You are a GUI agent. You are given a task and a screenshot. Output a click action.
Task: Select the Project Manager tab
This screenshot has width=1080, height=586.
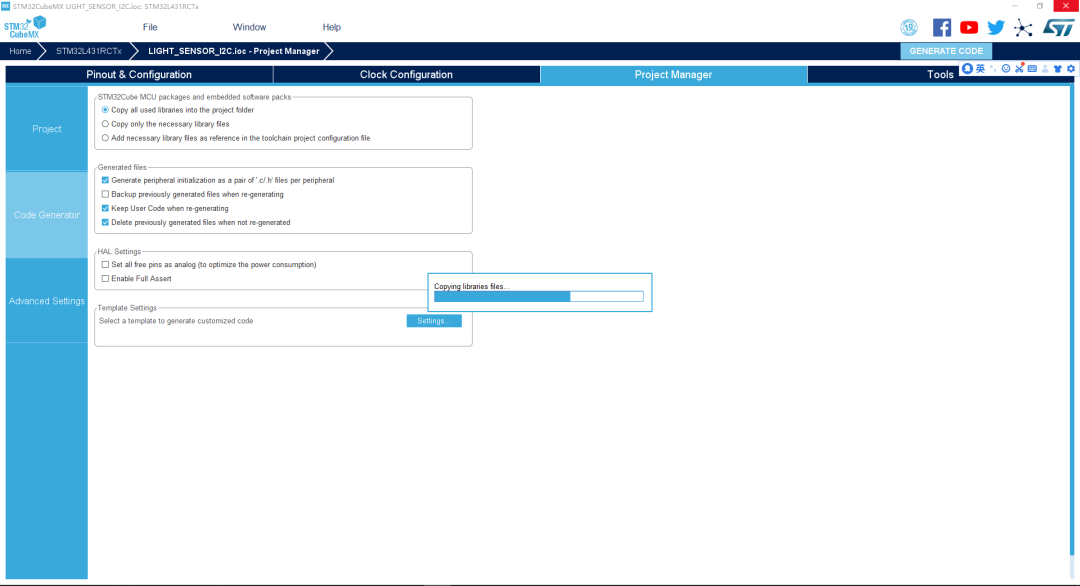pyautogui.click(x=674, y=74)
